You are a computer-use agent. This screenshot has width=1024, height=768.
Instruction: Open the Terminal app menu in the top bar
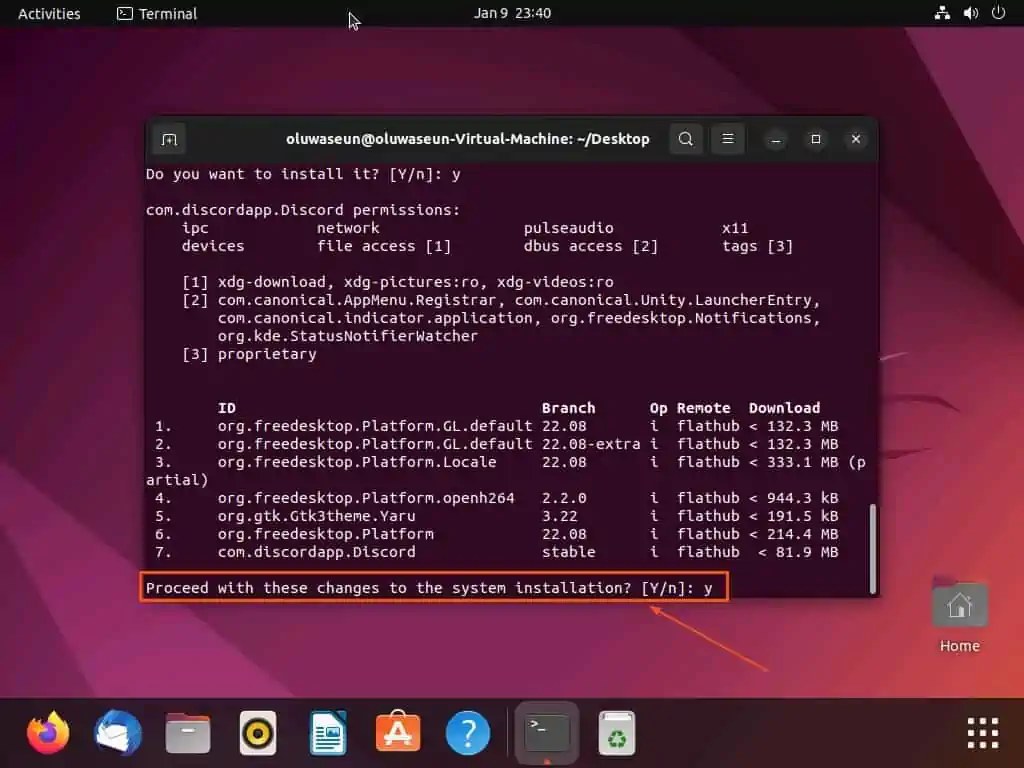coord(157,13)
